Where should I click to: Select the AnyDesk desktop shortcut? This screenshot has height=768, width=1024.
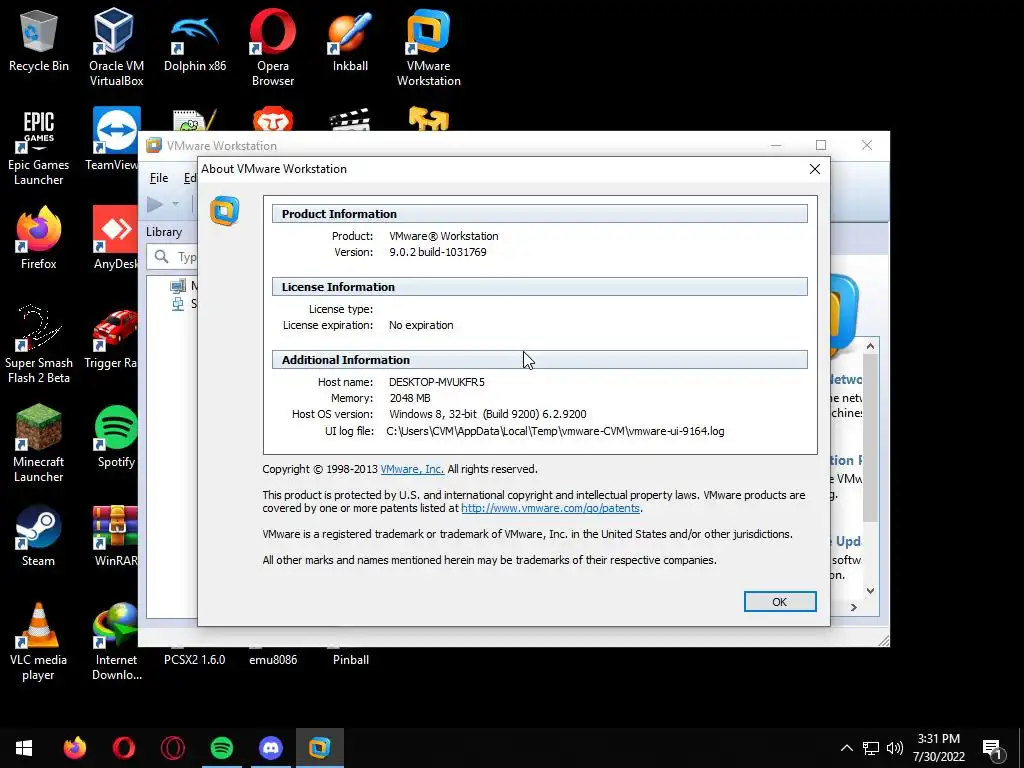115,238
